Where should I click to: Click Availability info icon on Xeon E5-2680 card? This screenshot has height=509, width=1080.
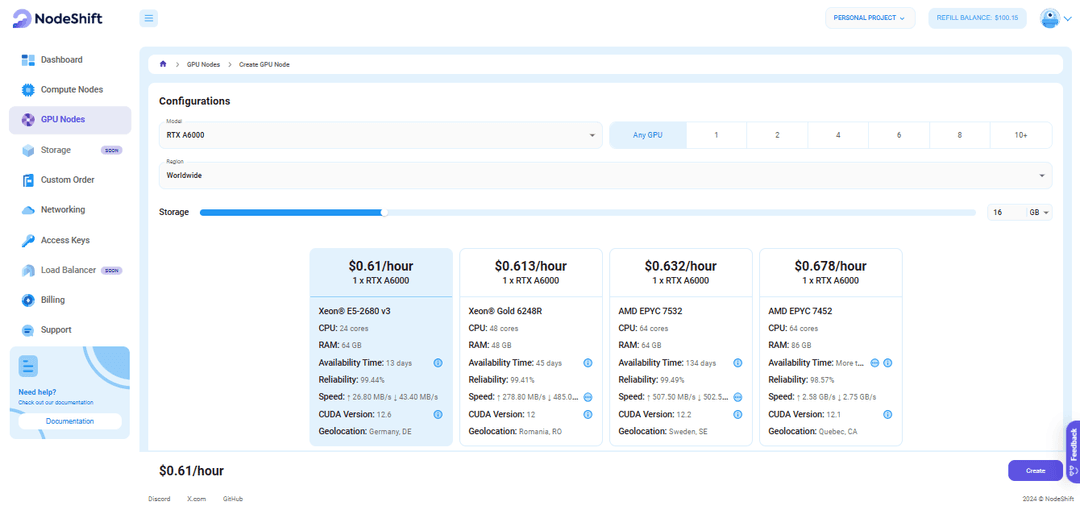pyautogui.click(x=437, y=362)
